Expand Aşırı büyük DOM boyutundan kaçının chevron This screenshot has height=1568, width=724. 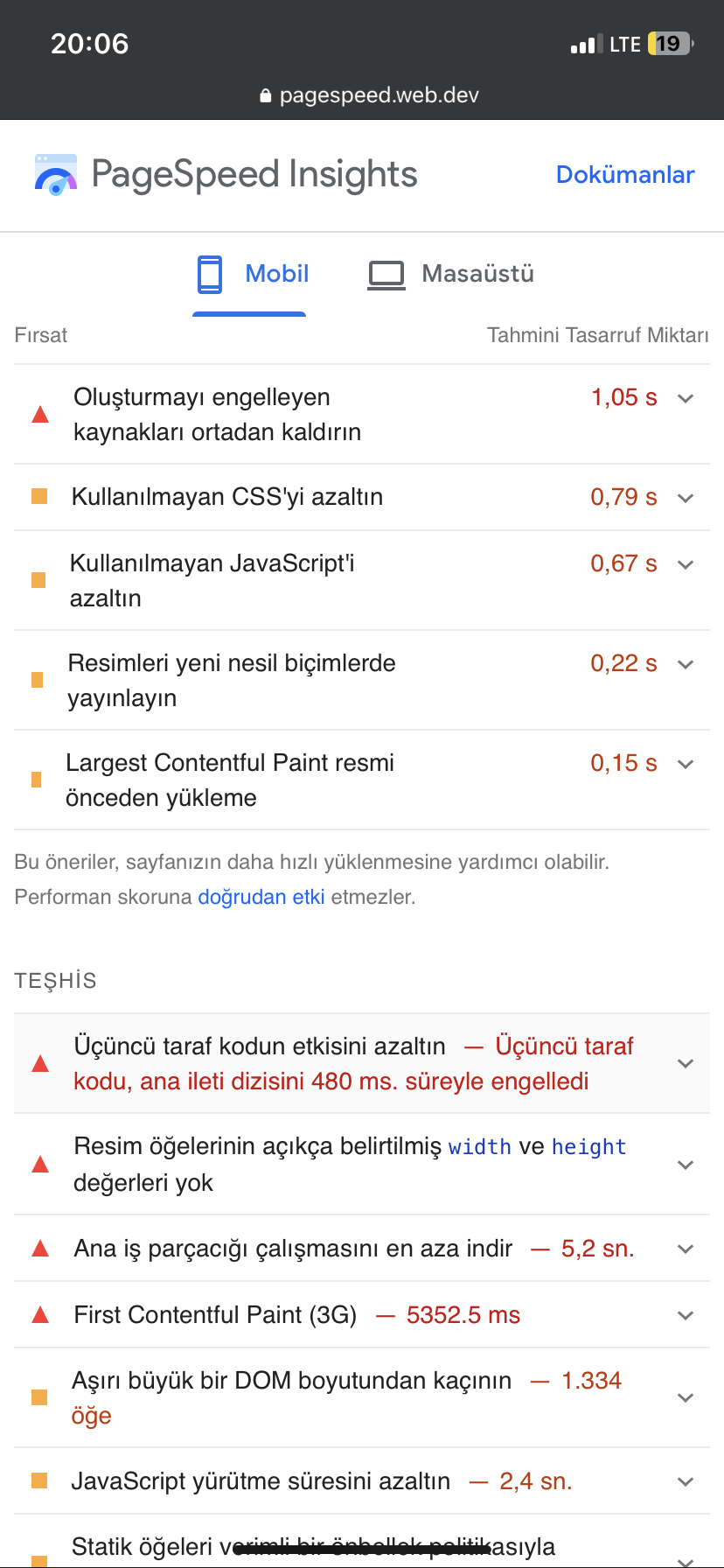(x=686, y=1397)
